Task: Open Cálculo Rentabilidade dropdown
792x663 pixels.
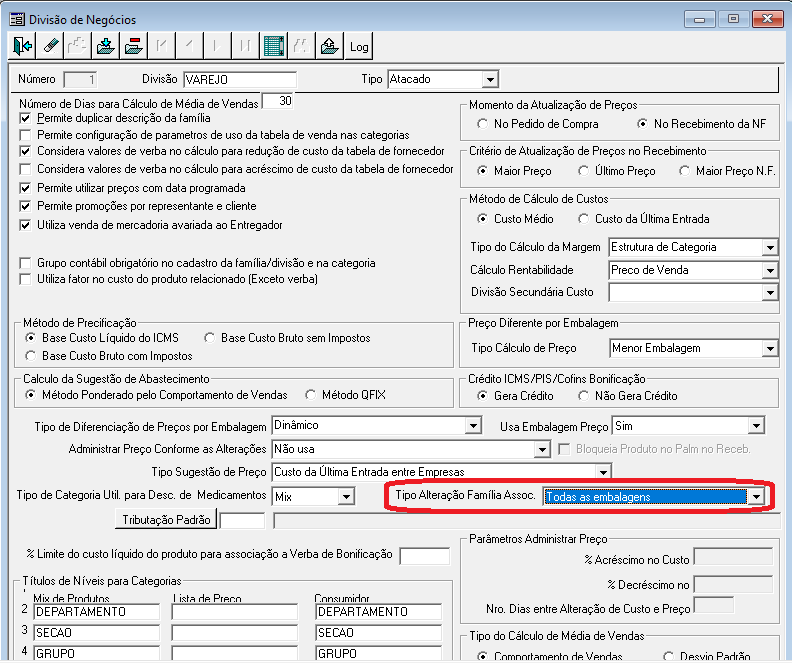Action: tap(770, 271)
